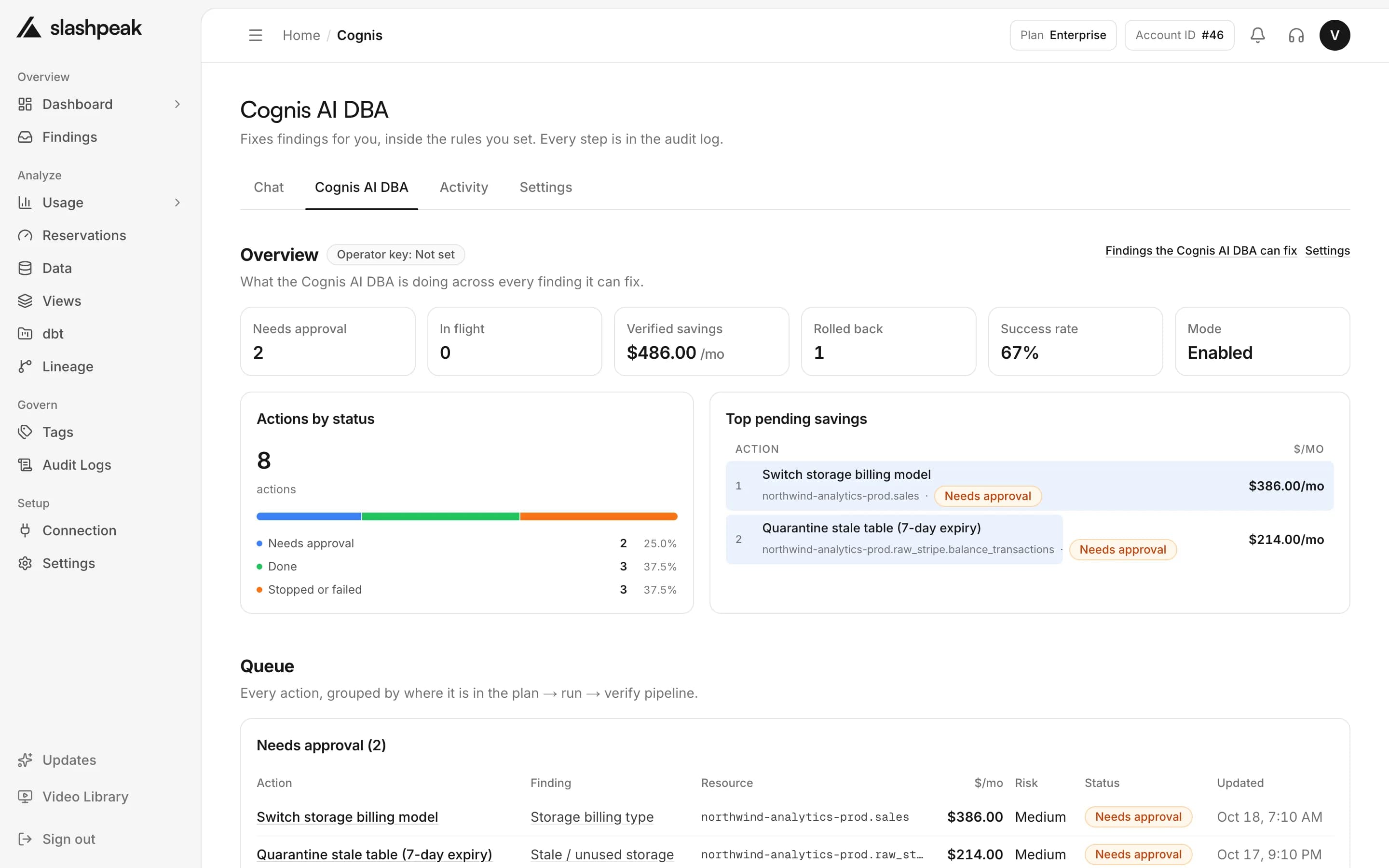This screenshot has width=1389, height=868.
Task: Click the Tags icon in sidebar
Action: pos(25,432)
